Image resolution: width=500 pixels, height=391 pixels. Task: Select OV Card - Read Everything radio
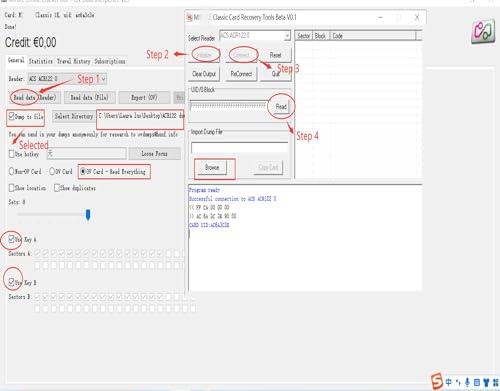(x=83, y=171)
